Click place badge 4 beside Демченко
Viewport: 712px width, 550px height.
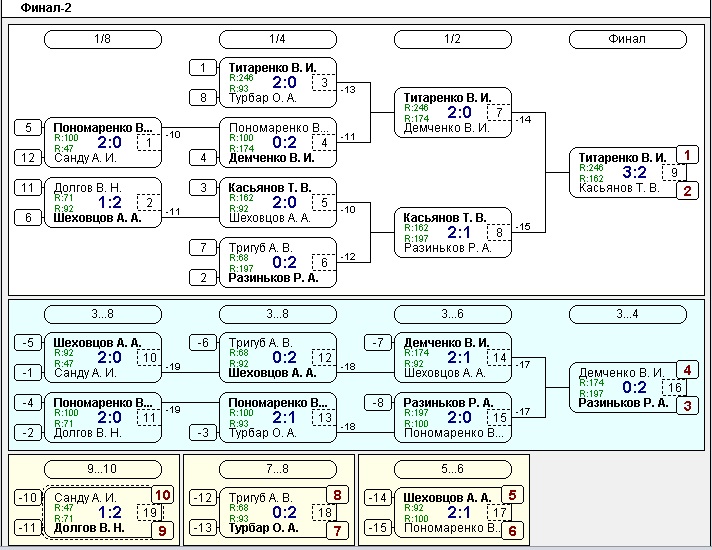687,370
